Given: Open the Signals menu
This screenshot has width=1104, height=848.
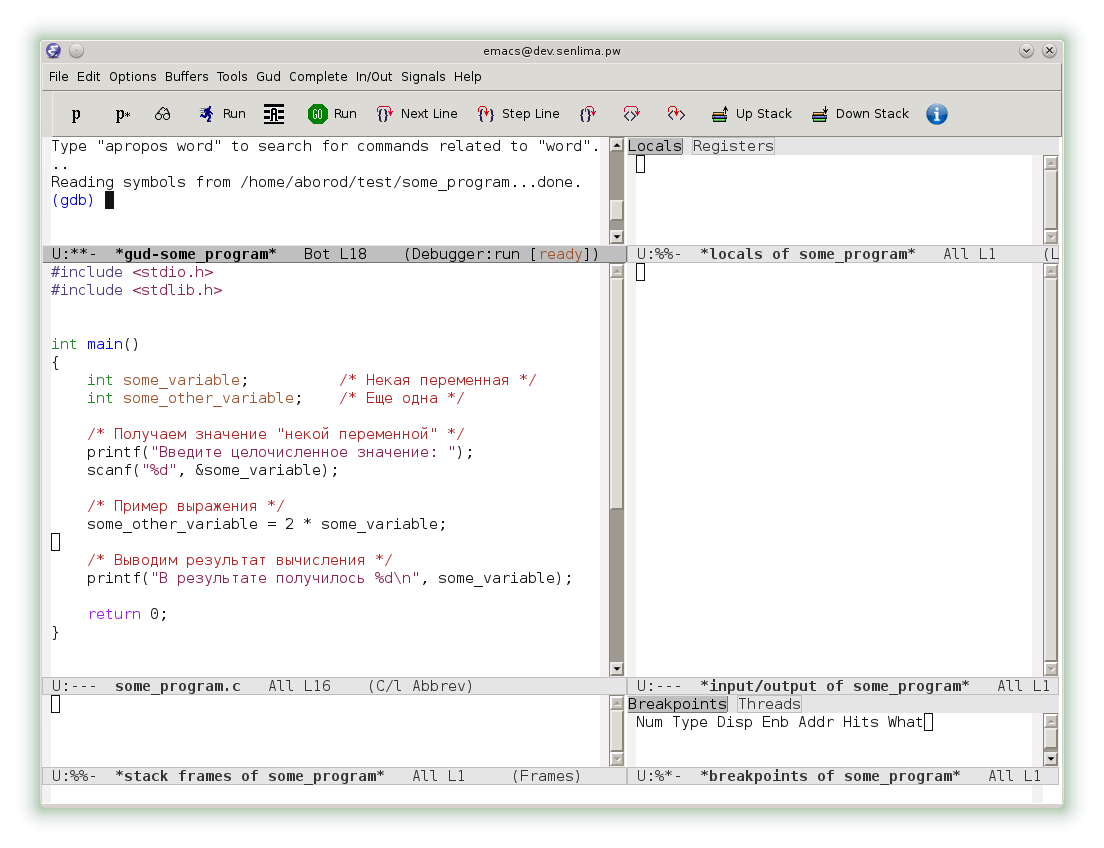Looking at the screenshot, I should point(423,77).
